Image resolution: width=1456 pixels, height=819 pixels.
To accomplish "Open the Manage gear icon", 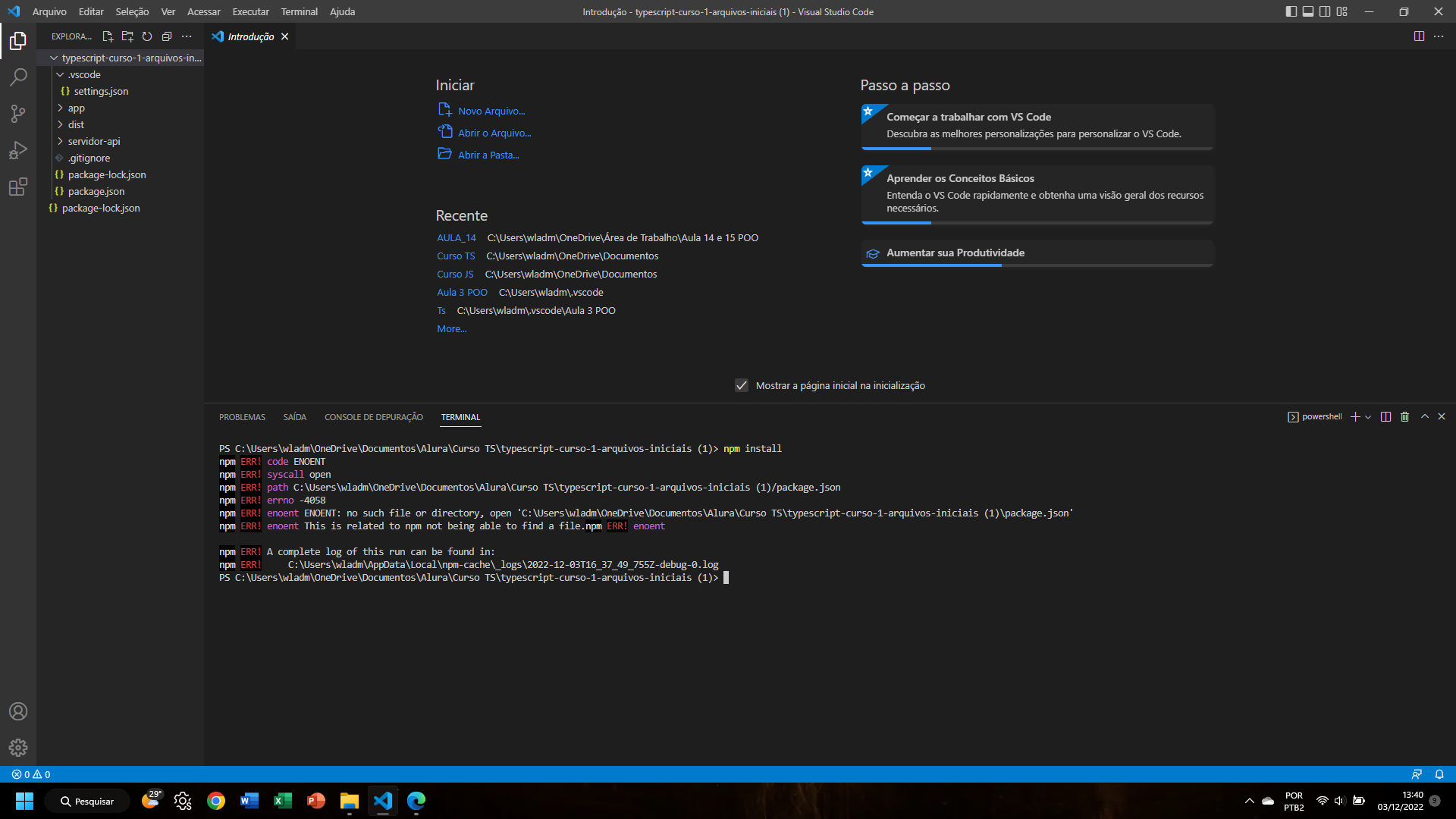I will 18,748.
